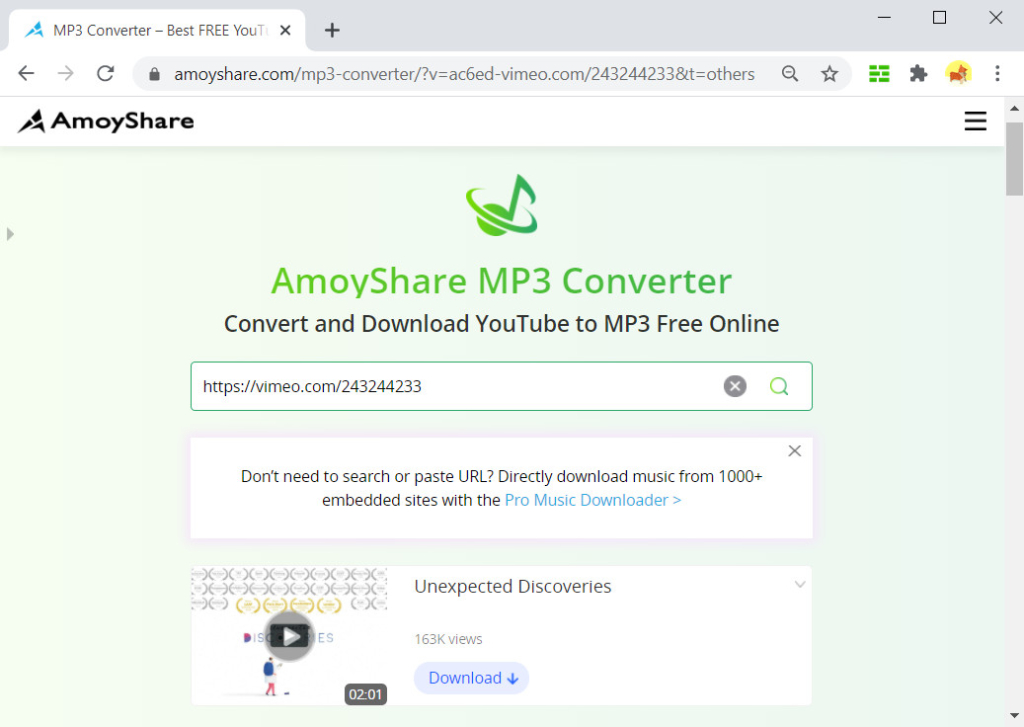Click the green grid extension icon

pyautogui.click(x=879, y=73)
